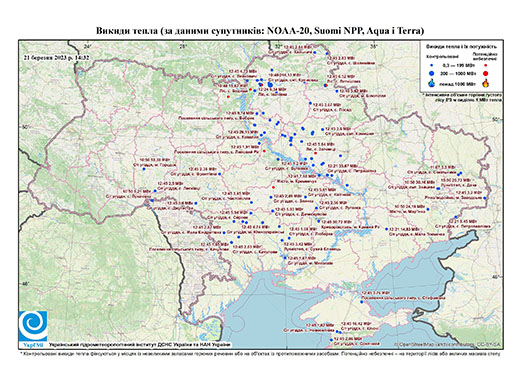Click the red marker near the Kremenchuk label

(274, 187)
